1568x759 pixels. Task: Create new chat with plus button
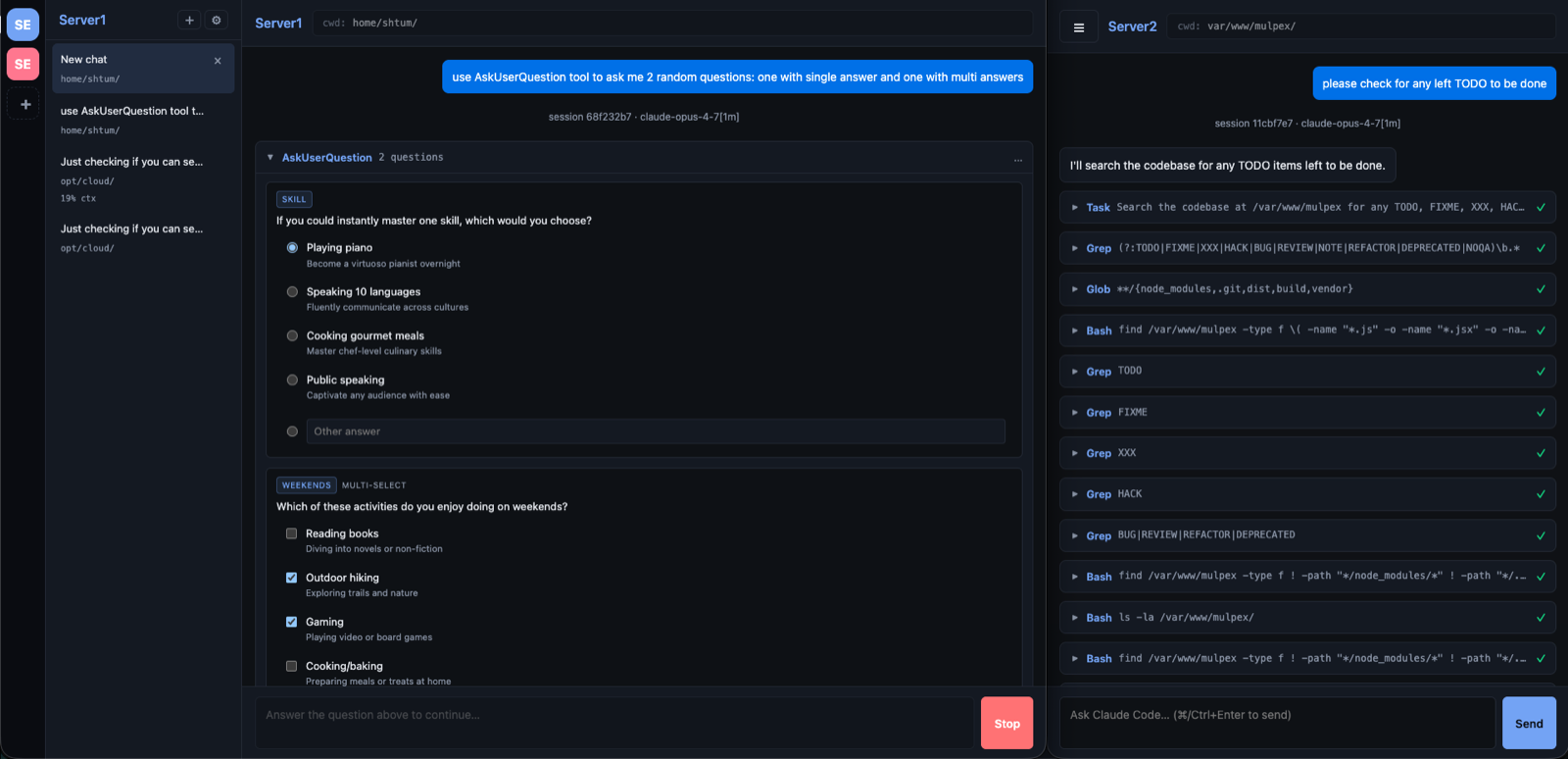[x=189, y=20]
